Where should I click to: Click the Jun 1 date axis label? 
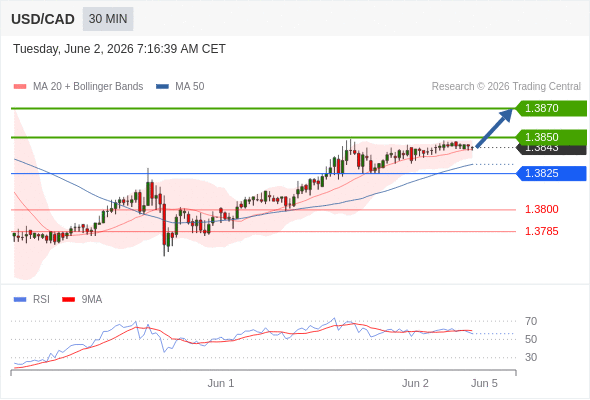221,383
